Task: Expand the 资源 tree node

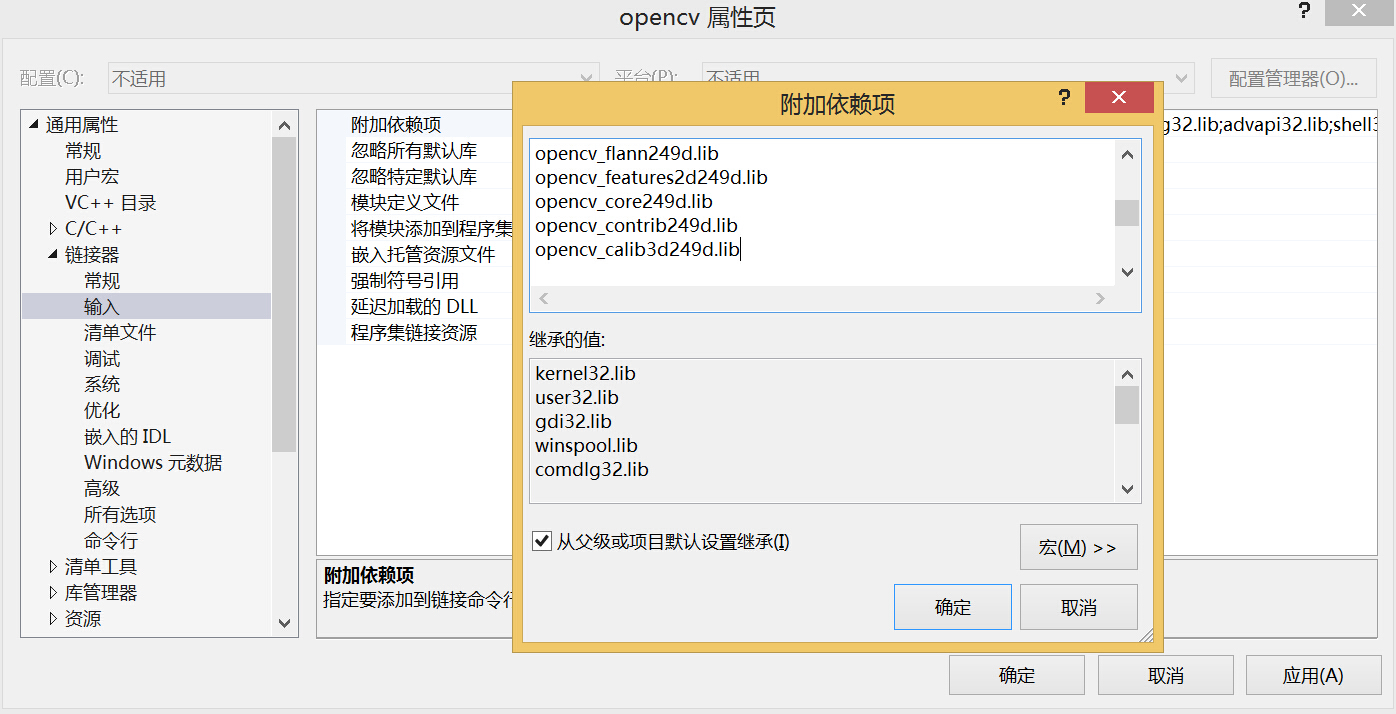Action: click(x=53, y=619)
